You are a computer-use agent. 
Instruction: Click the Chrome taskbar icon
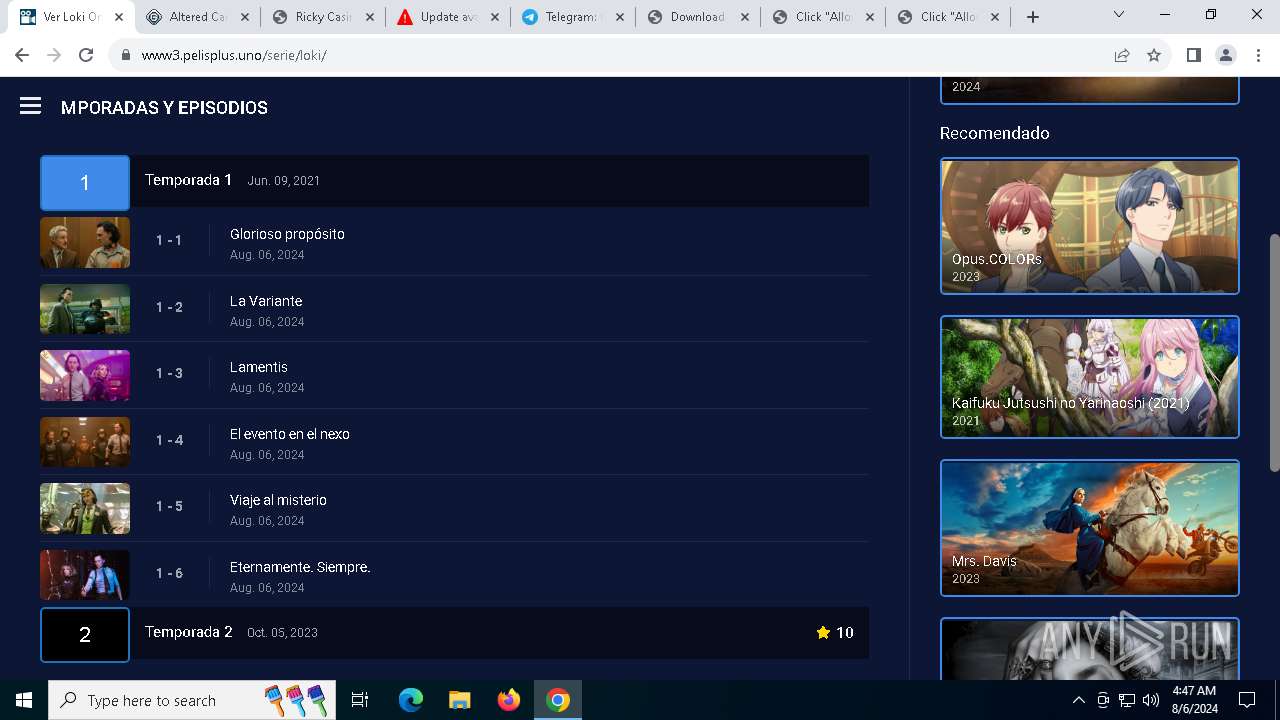[558, 700]
